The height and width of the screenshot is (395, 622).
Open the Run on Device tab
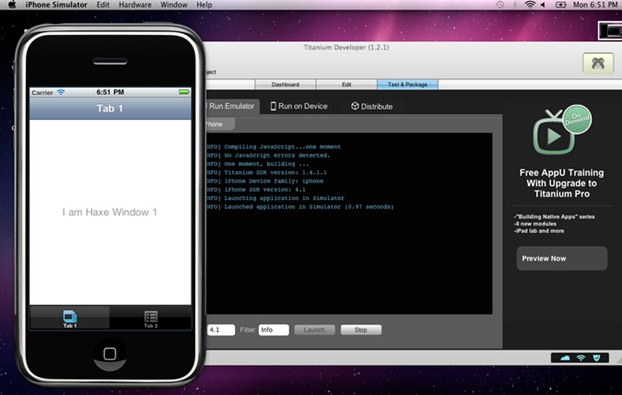(x=299, y=106)
